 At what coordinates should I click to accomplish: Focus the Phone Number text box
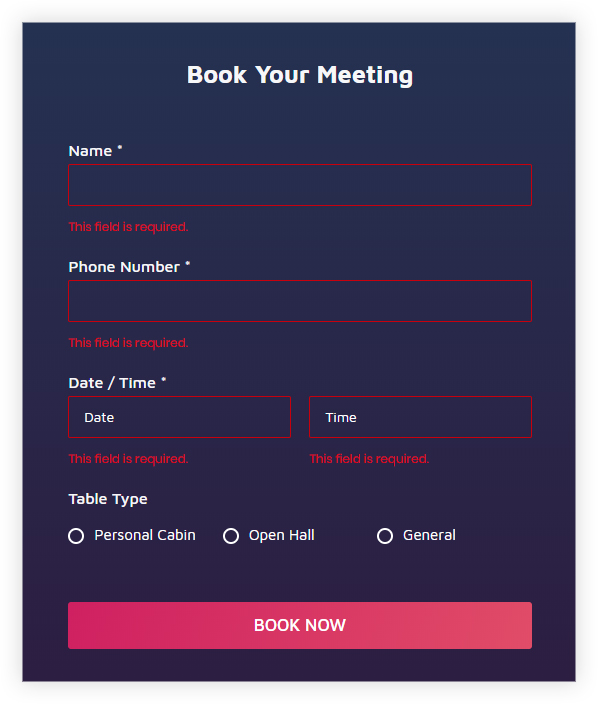coord(300,301)
